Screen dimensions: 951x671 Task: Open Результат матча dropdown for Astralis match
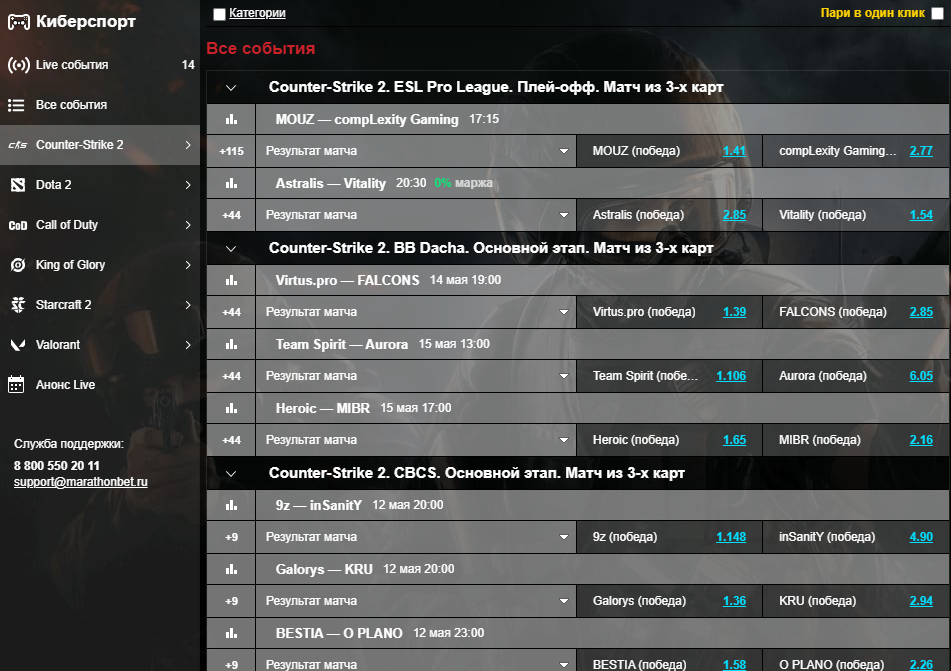coord(416,215)
